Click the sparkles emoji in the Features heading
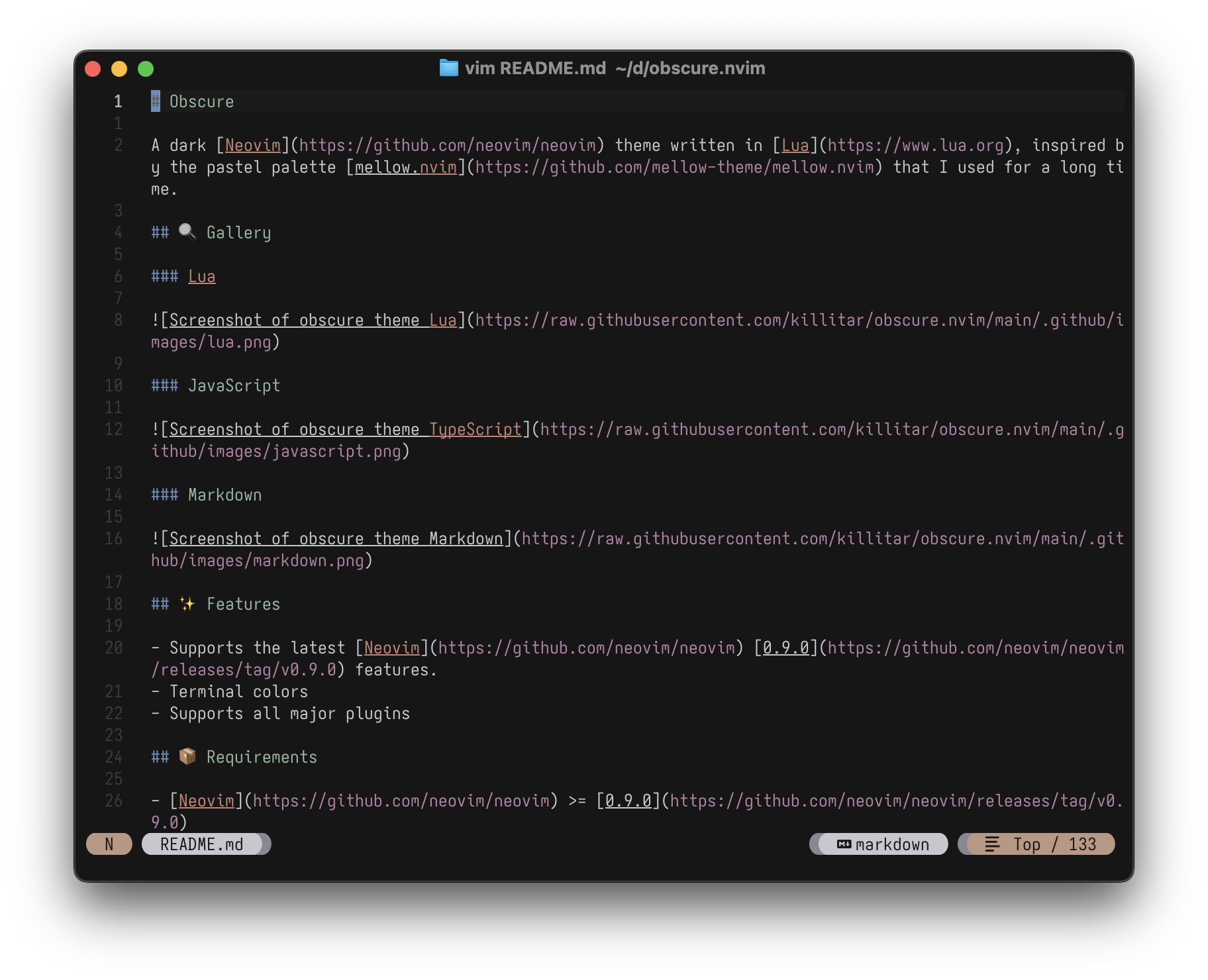The height and width of the screenshot is (980, 1208). point(187,603)
